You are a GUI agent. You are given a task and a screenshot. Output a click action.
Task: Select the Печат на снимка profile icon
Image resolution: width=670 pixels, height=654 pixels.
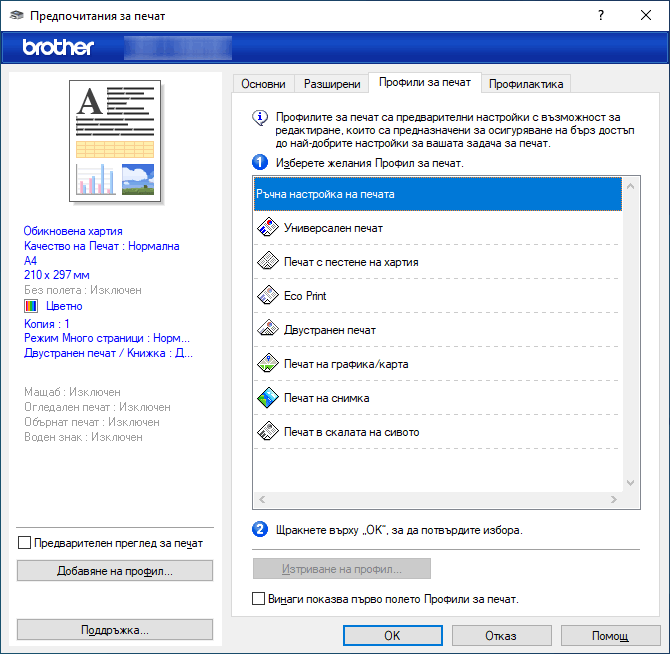268,397
